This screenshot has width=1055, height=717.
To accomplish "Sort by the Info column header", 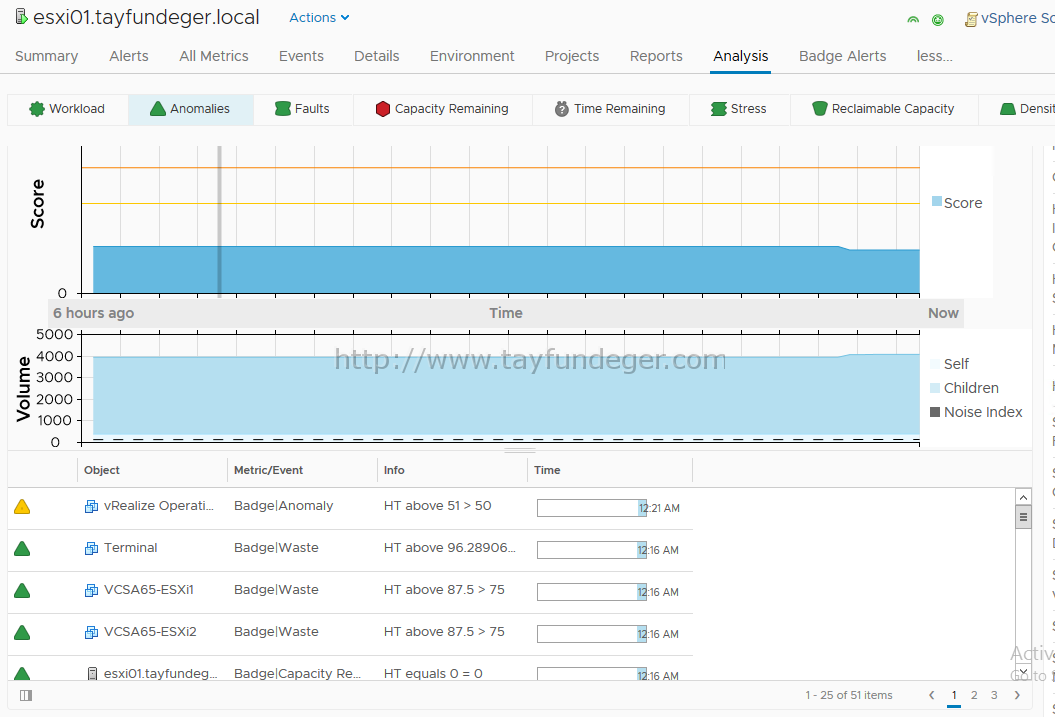I will click(394, 470).
